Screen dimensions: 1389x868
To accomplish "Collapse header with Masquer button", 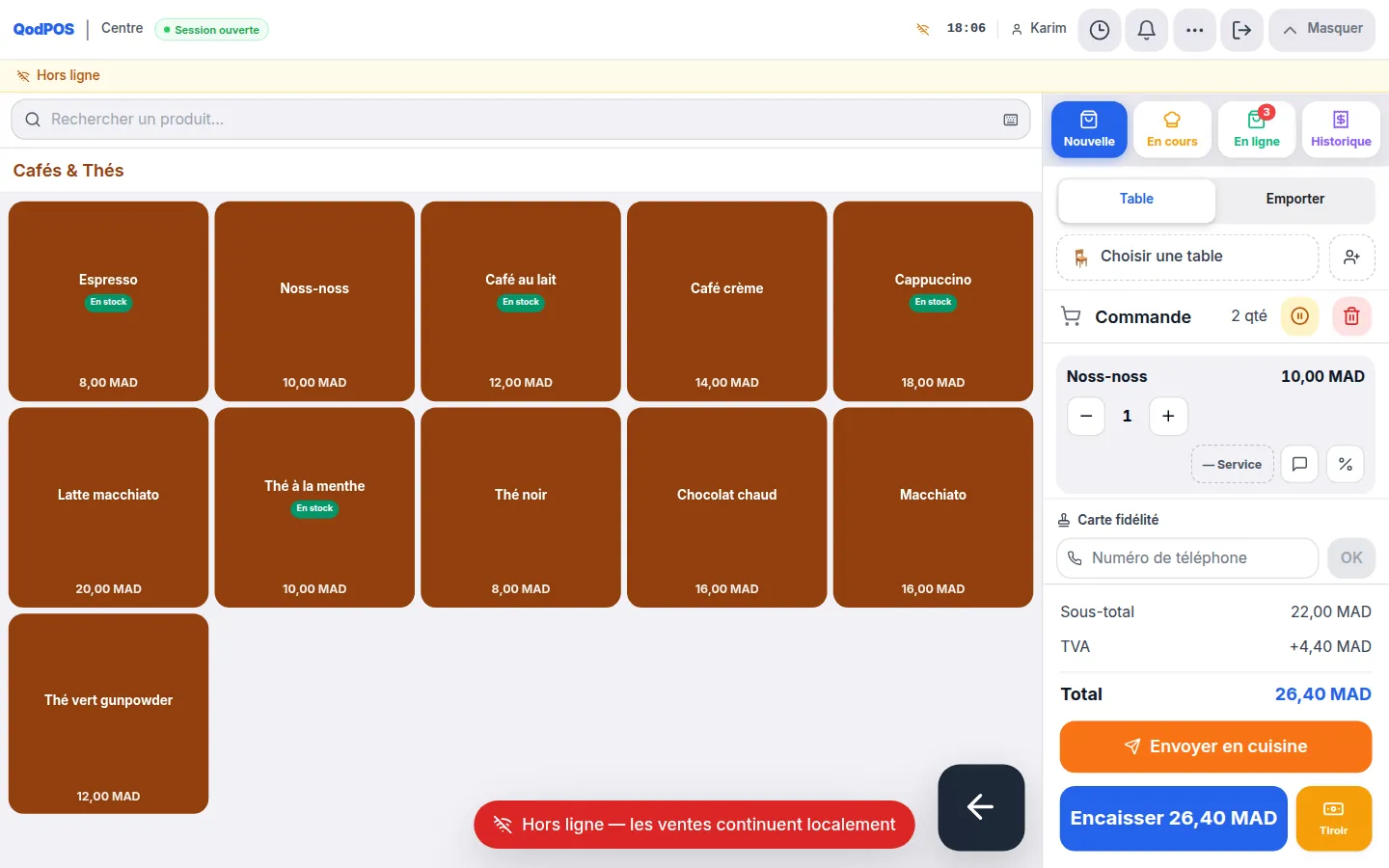I will point(1321,30).
